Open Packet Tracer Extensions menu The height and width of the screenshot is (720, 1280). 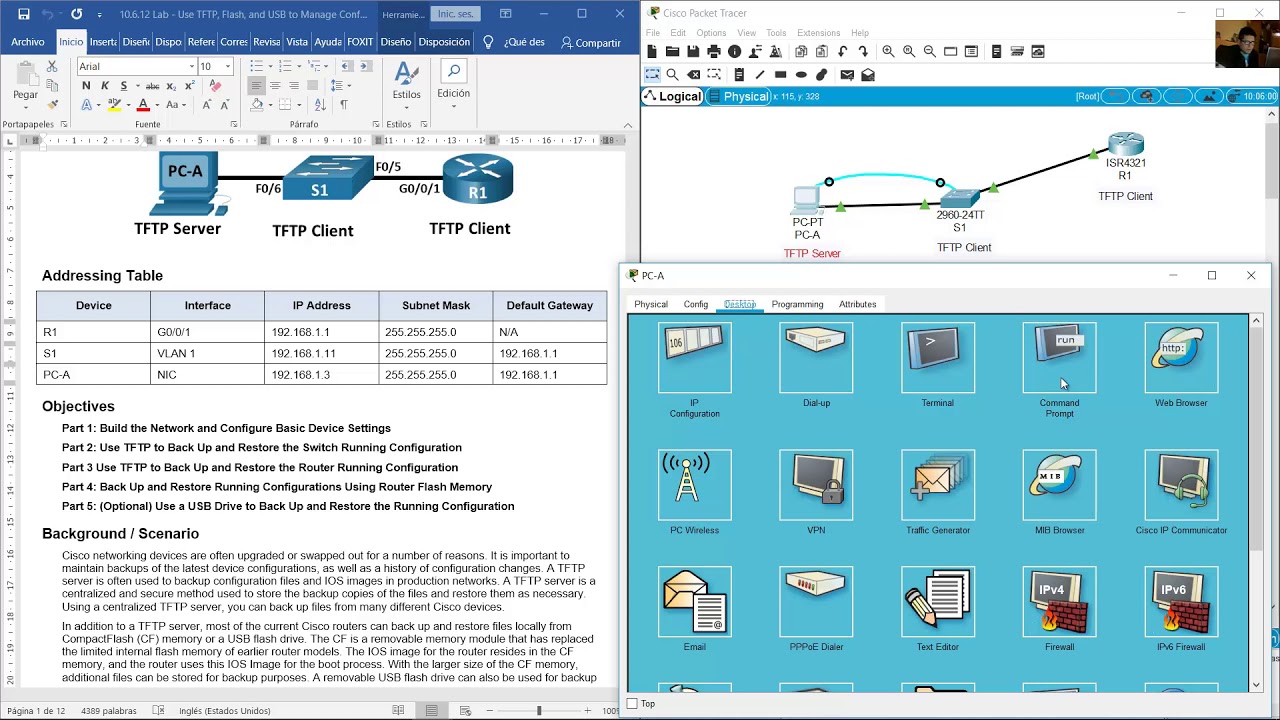pyautogui.click(x=818, y=33)
